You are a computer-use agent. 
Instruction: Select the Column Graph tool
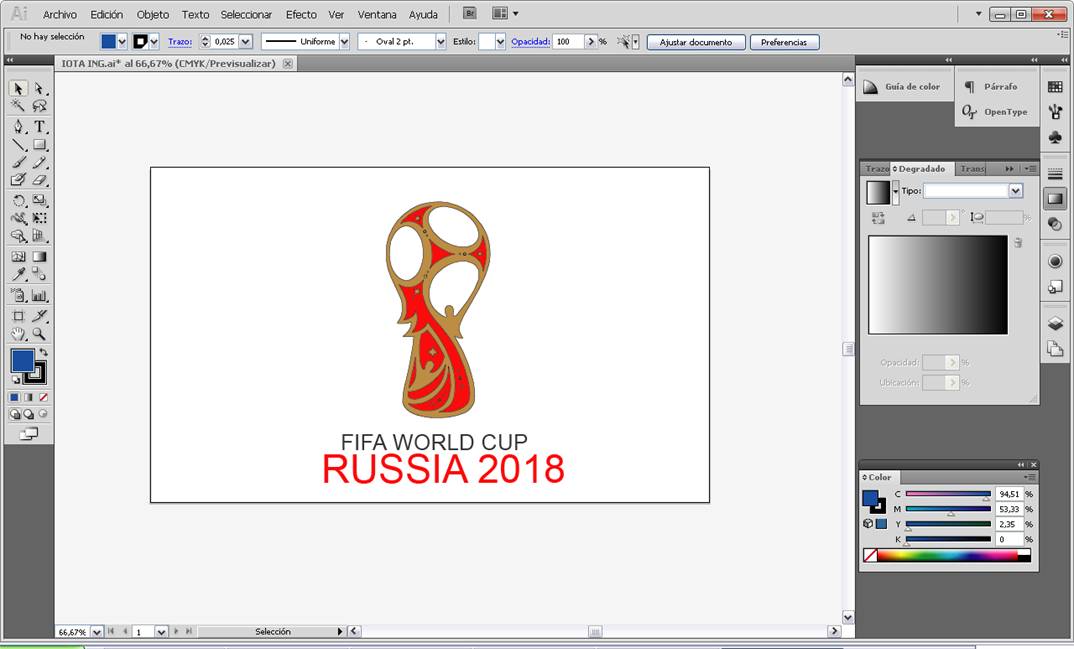click(40, 296)
